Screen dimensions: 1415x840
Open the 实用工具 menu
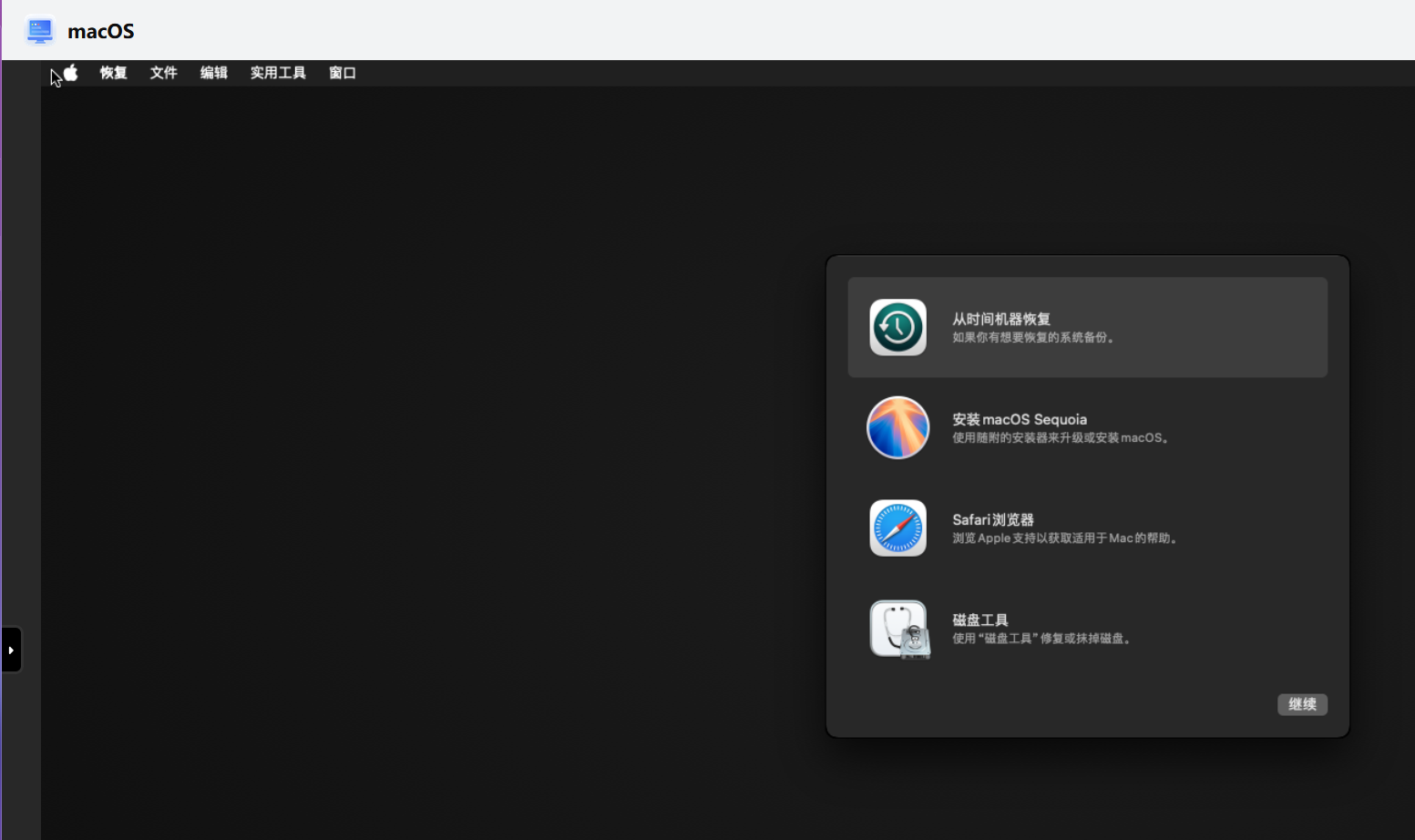[278, 73]
